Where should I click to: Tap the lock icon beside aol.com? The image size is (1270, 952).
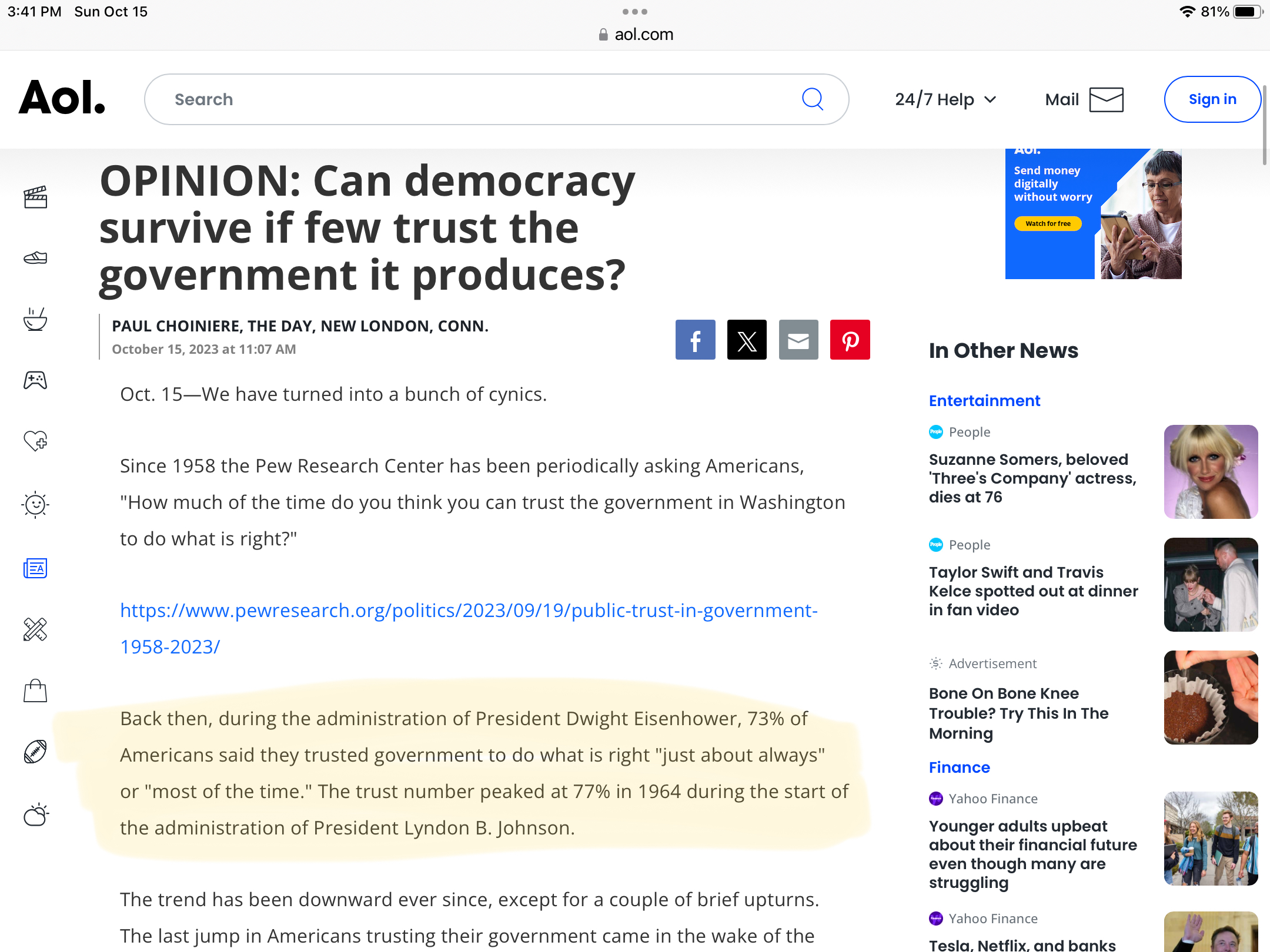(x=603, y=35)
